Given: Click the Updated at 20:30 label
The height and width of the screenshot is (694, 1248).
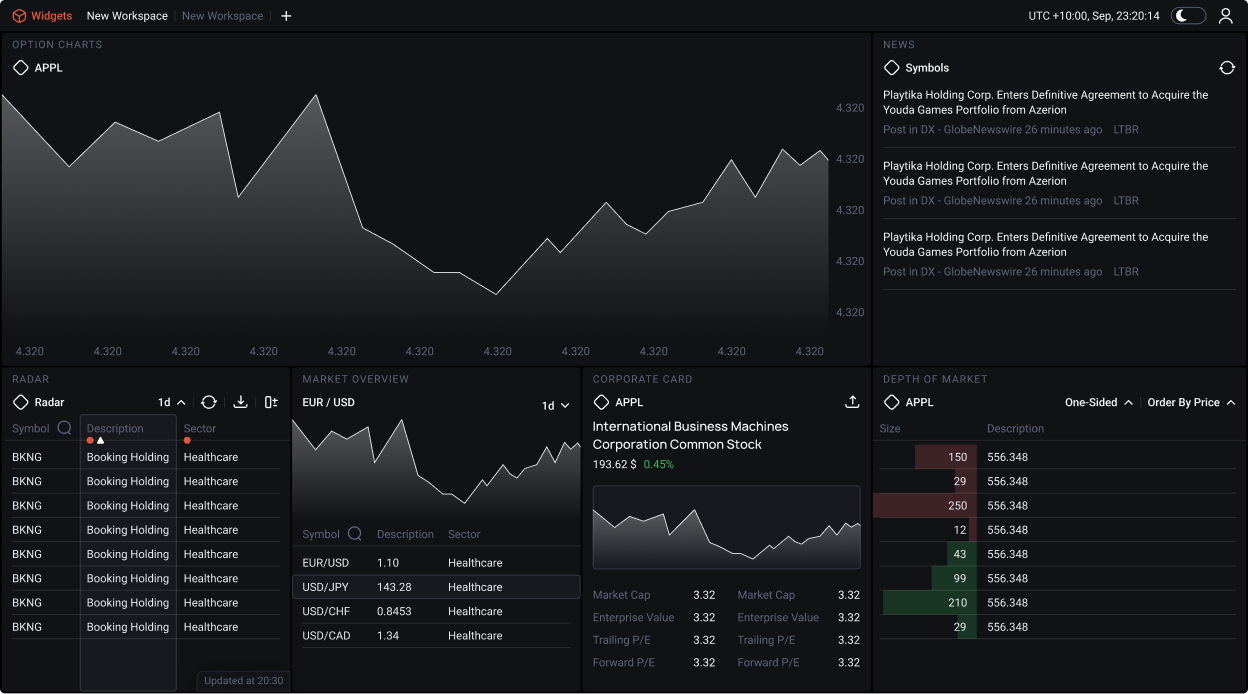Looking at the screenshot, I should click(x=244, y=681).
